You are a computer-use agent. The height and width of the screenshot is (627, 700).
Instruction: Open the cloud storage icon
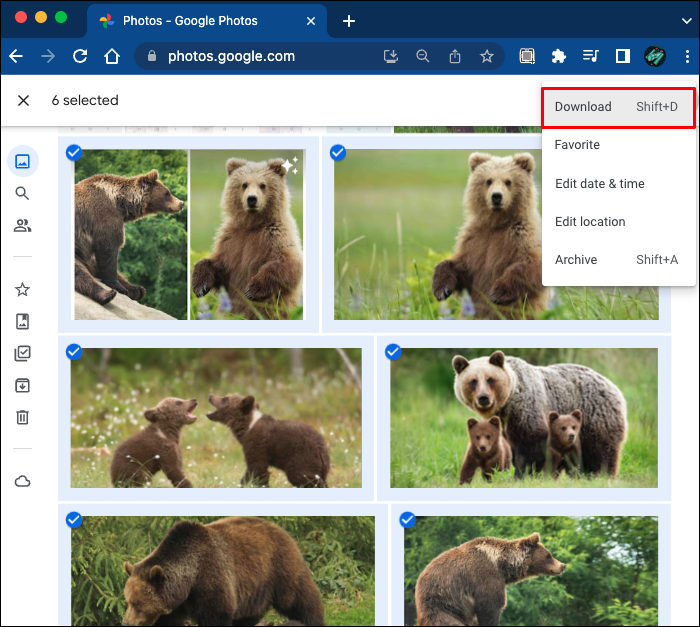point(22,482)
